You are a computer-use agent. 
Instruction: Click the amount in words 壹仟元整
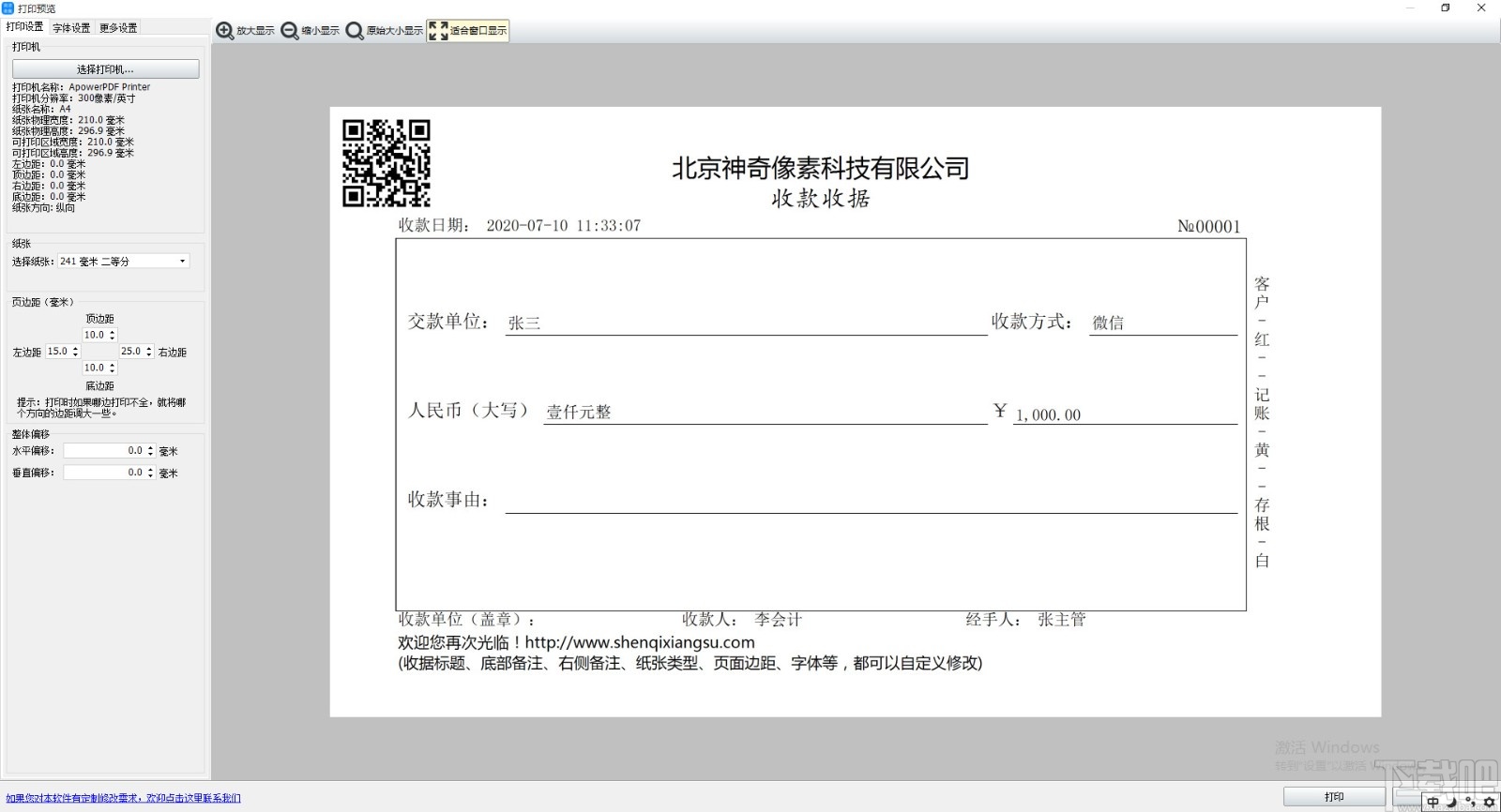coord(579,413)
